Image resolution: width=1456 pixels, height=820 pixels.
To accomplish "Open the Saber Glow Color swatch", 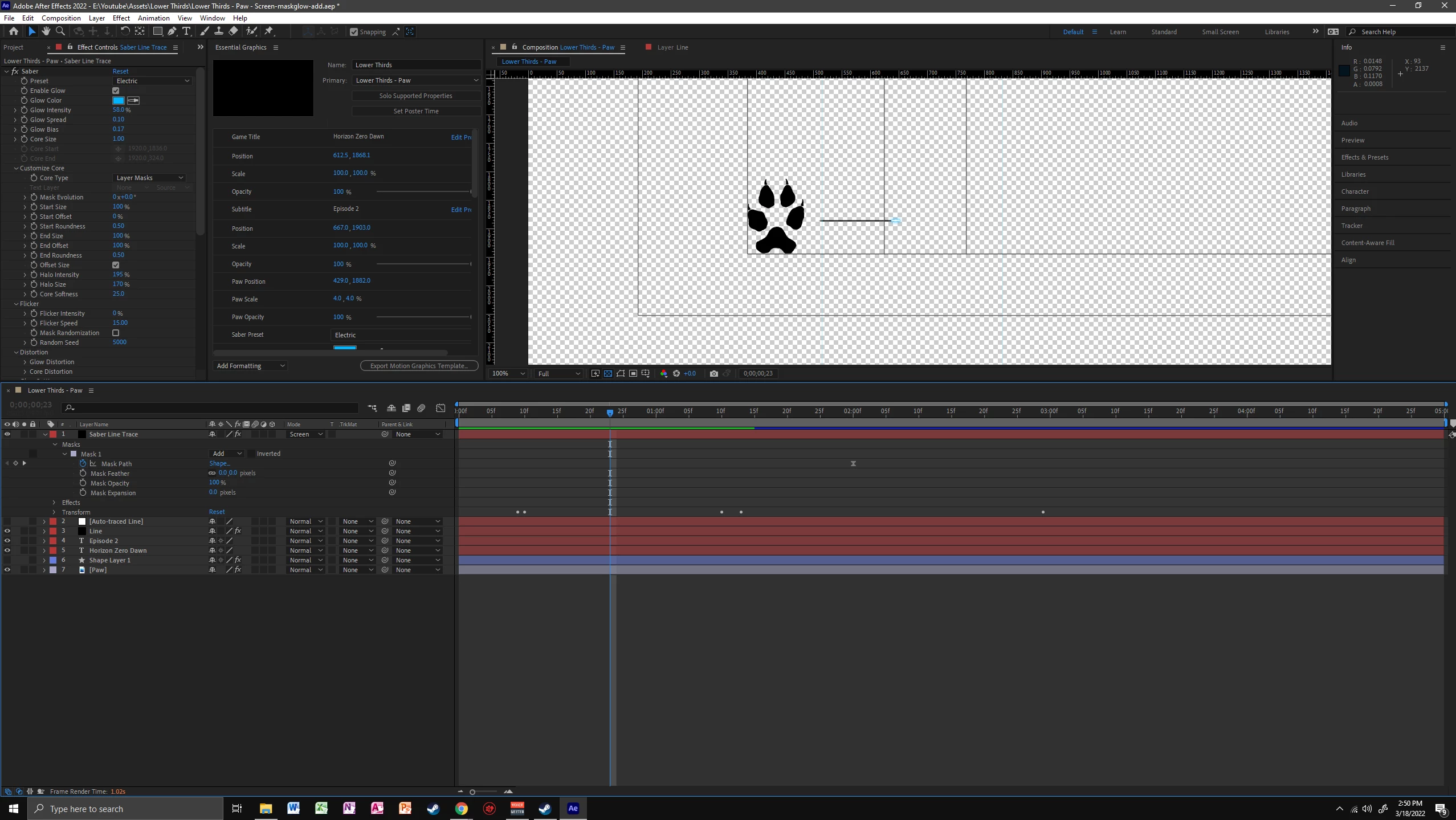I will pos(119,100).
